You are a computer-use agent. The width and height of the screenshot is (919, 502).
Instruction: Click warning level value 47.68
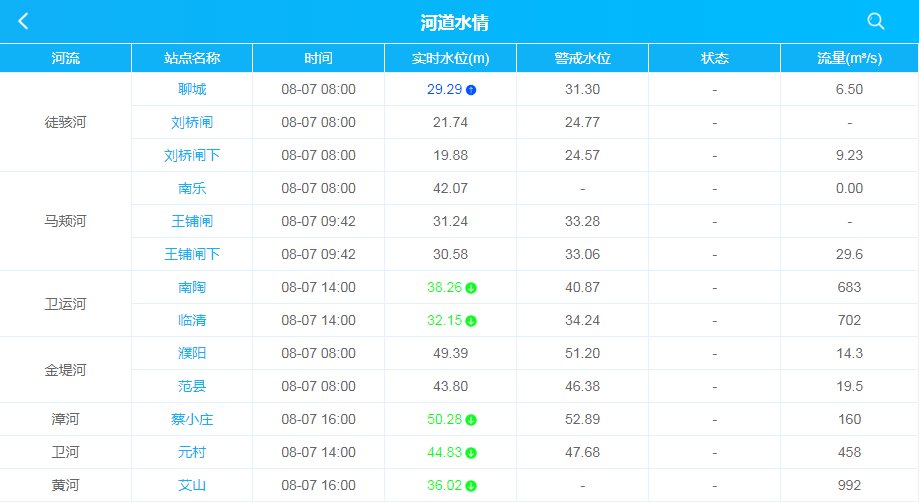point(583,452)
